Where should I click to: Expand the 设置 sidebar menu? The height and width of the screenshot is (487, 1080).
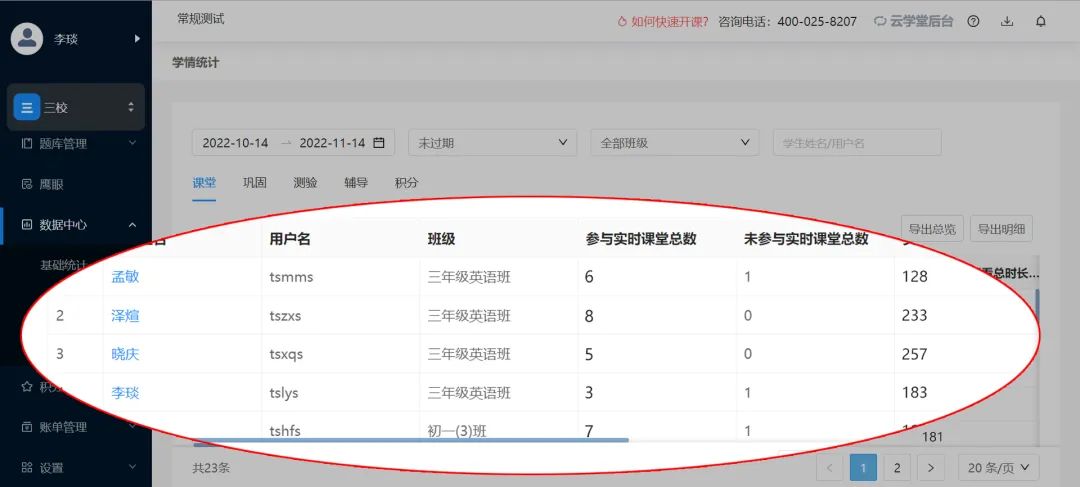[x=76, y=468]
